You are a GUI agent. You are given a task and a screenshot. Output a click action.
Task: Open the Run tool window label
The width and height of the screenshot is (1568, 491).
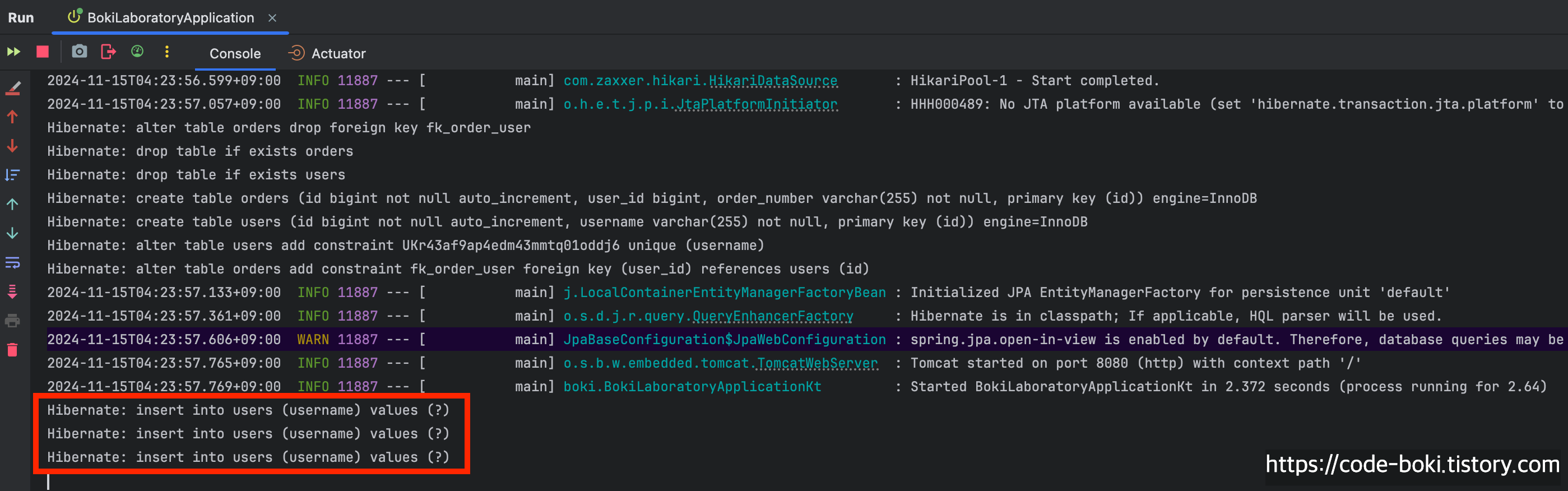pyautogui.click(x=21, y=18)
